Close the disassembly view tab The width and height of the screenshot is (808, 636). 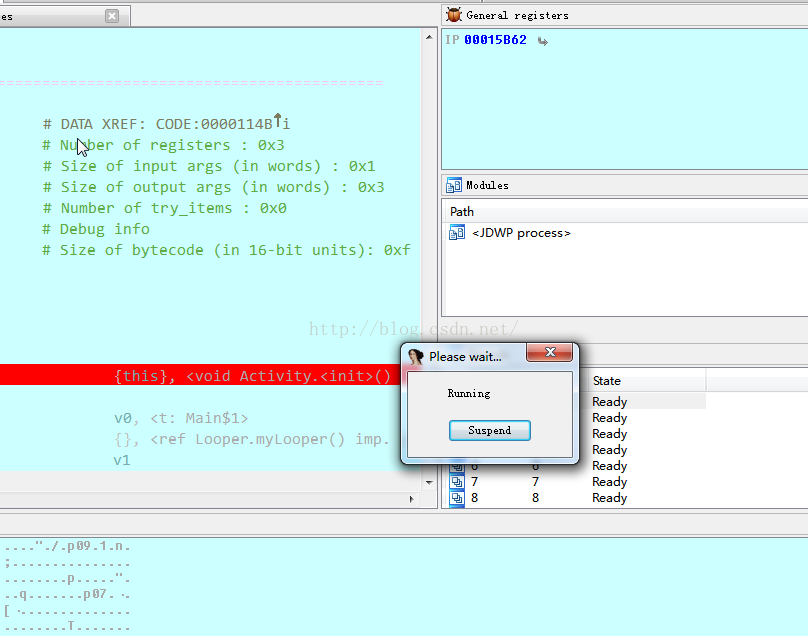(x=112, y=16)
